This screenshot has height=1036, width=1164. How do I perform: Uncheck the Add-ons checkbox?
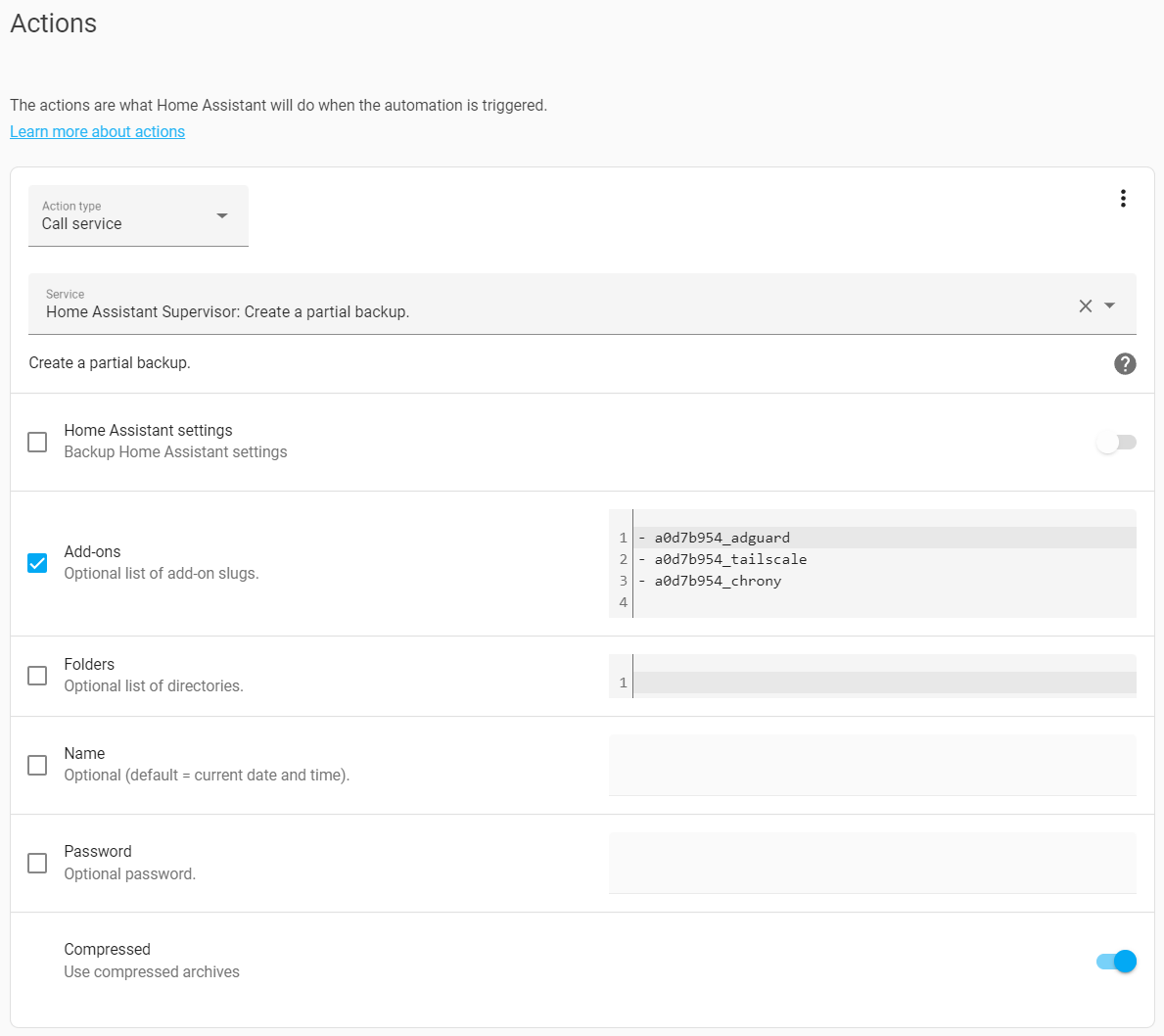37,563
